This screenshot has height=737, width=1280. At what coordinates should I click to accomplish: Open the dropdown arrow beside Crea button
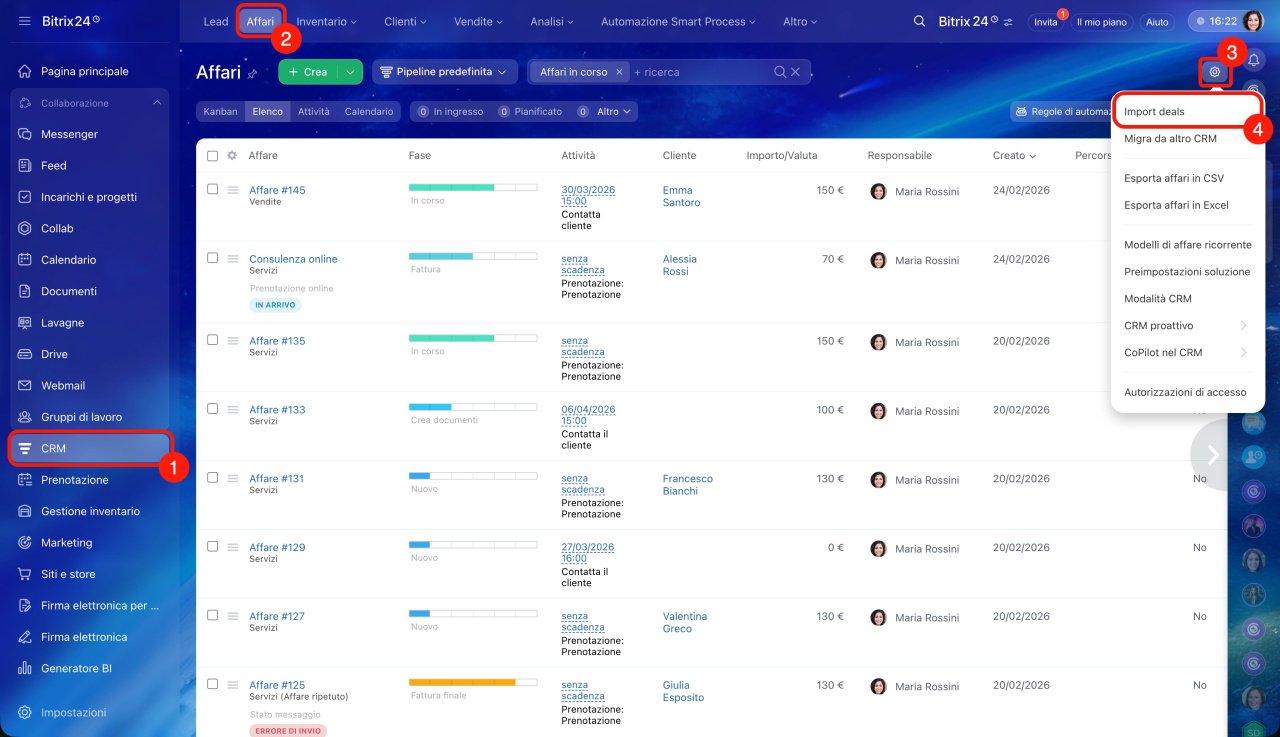coord(350,72)
